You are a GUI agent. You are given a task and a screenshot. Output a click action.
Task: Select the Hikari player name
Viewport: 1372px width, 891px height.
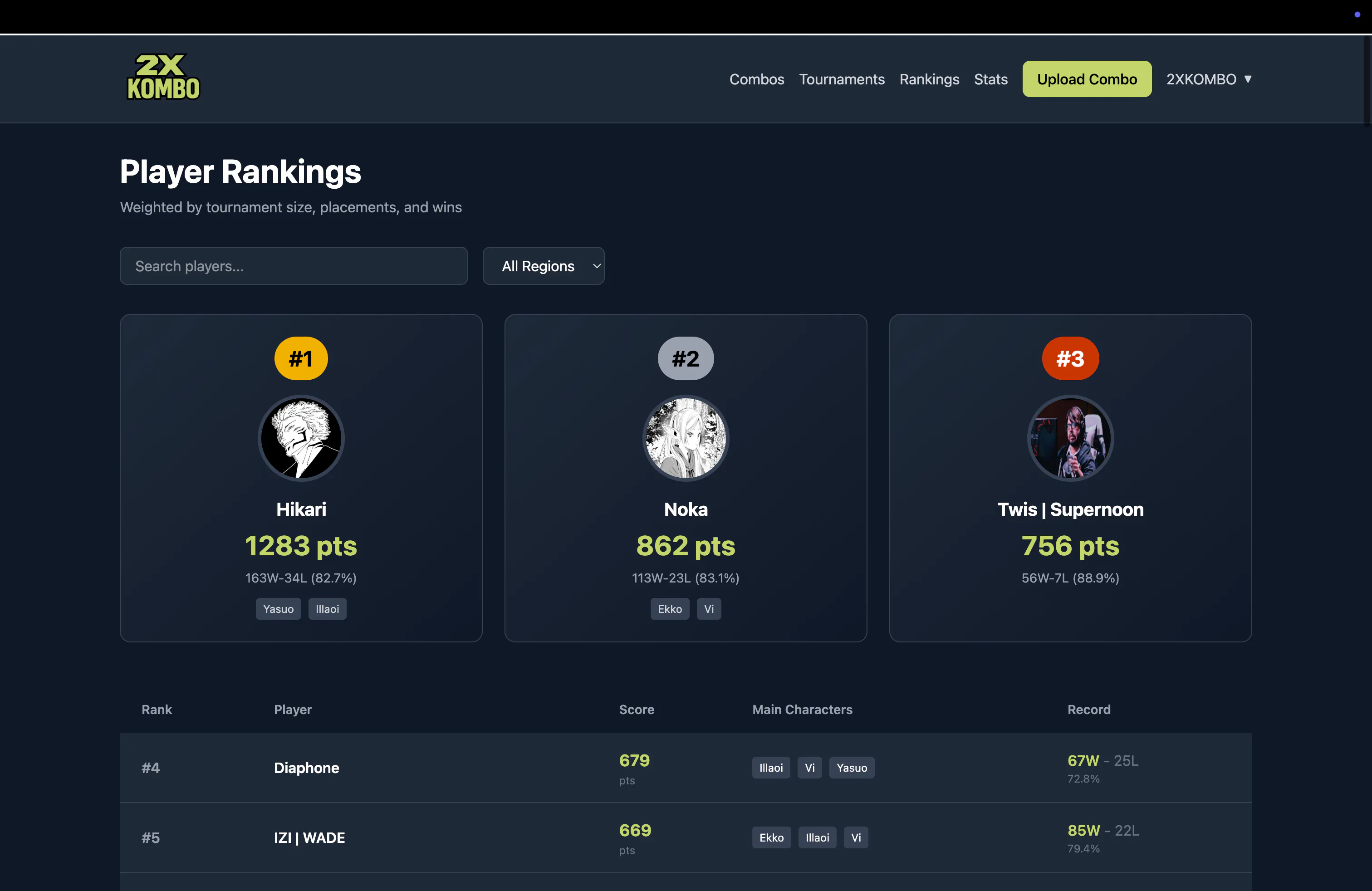coord(301,509)
